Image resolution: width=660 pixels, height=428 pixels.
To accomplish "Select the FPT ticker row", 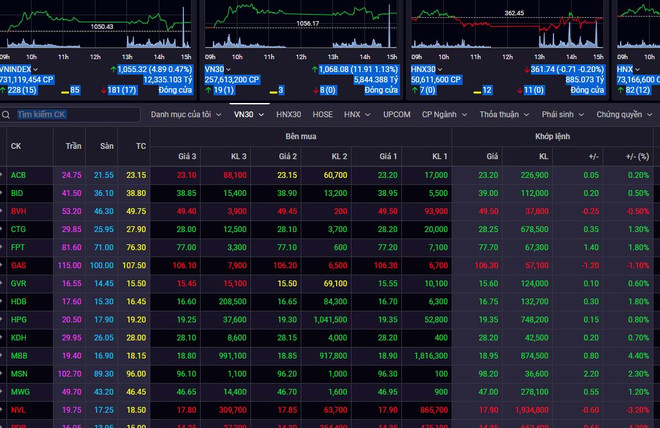I will point(17,247).
